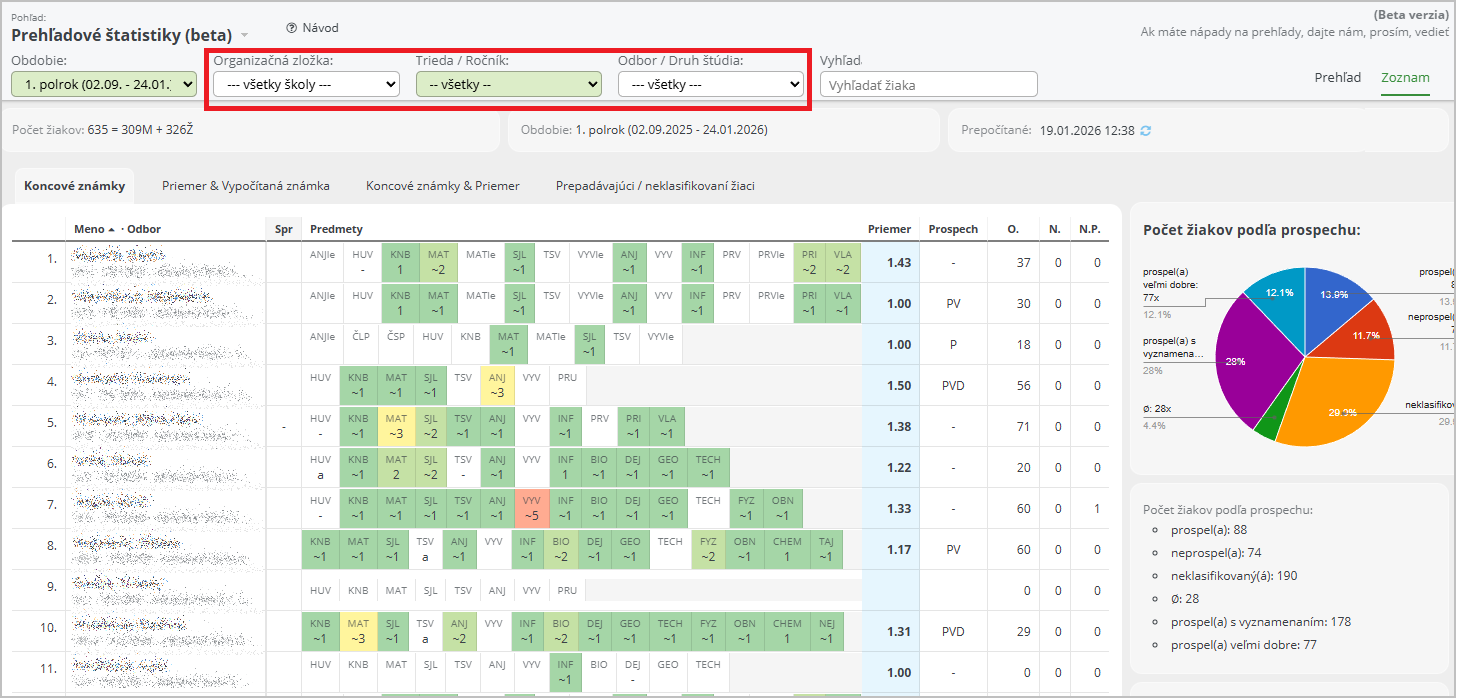Click the red VYV ~5 grade cell

pyautogui.click(x=530, y=509)
